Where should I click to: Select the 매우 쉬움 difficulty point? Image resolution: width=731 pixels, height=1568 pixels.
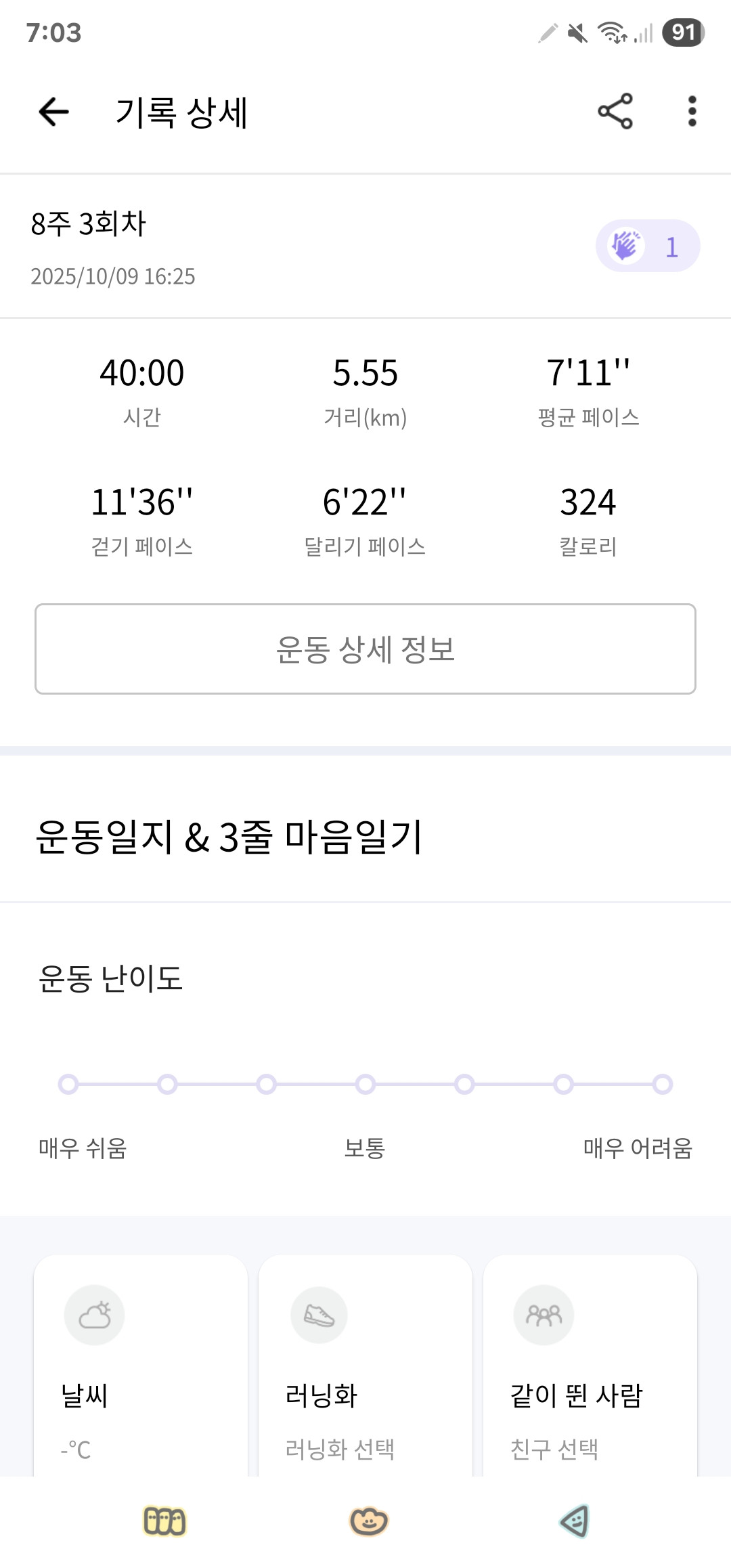pos(68,1084)
